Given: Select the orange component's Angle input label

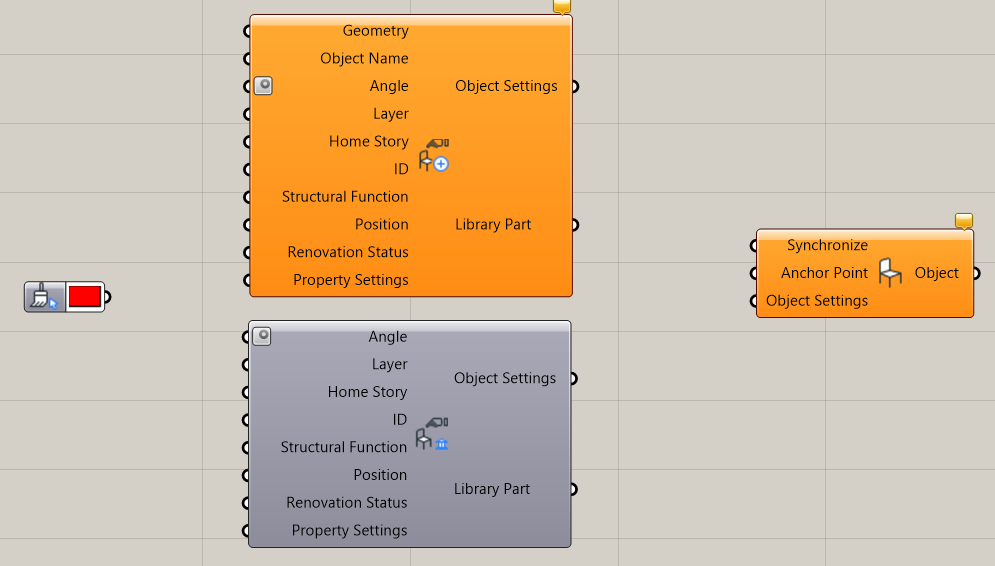Looking at the screenshot, I should pyautogui.click(x=389, y=86).
